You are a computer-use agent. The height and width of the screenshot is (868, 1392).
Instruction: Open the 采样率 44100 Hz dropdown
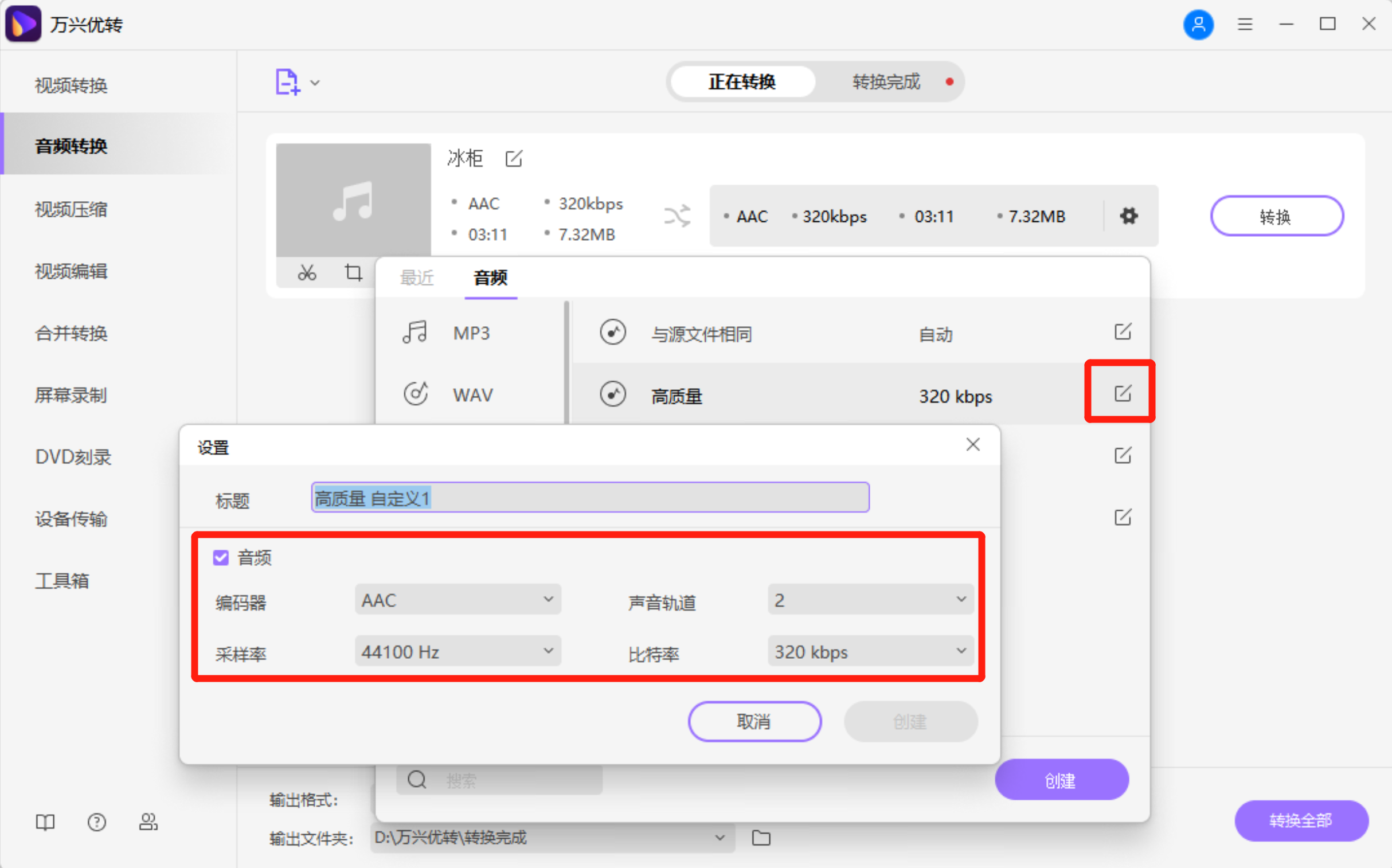(x=457, y=651)
